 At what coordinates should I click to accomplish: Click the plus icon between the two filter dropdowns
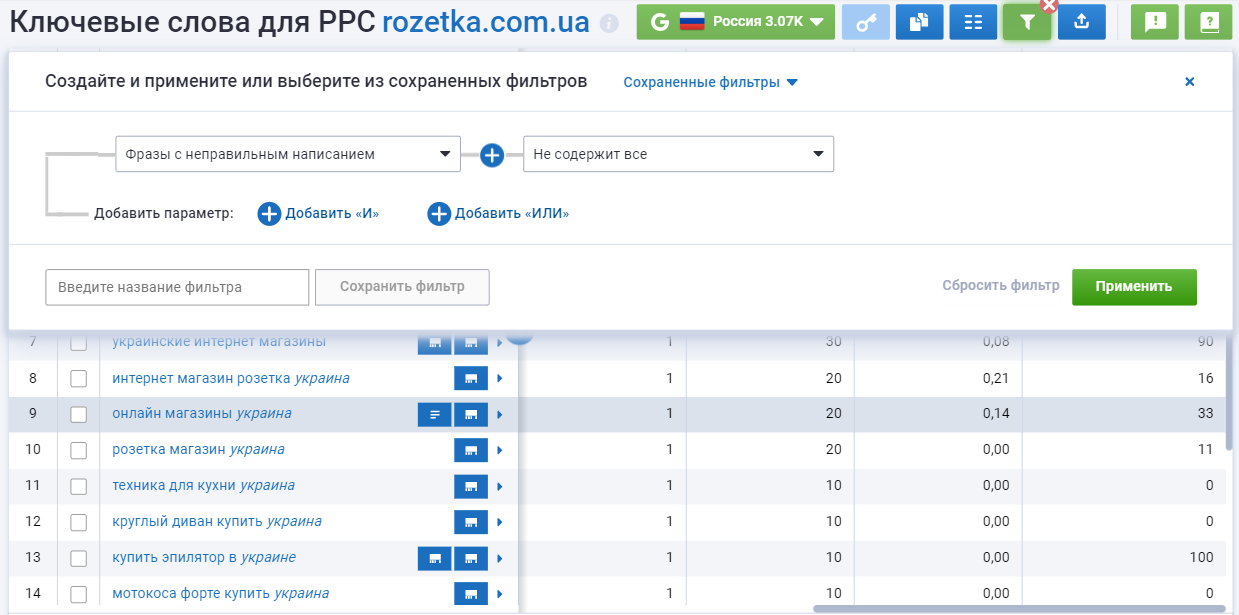[x=492, y=155]
